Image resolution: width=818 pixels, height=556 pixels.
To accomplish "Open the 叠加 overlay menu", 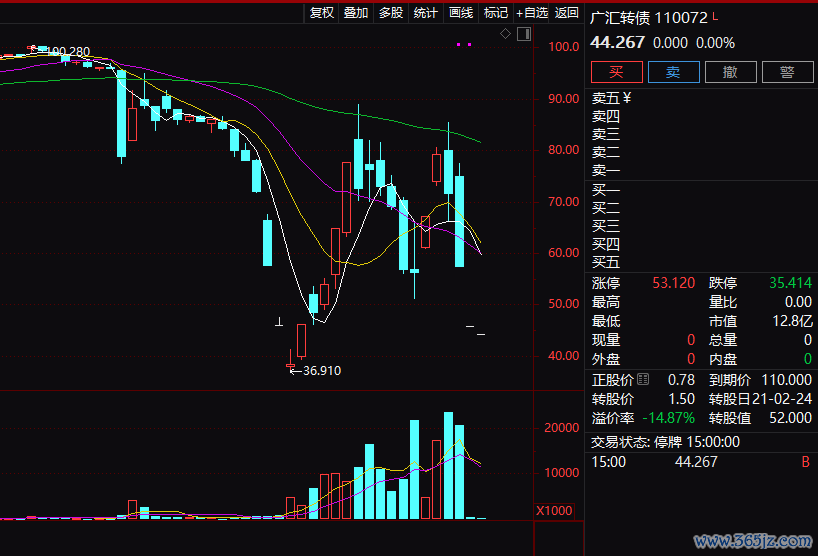I will (356, 12).
